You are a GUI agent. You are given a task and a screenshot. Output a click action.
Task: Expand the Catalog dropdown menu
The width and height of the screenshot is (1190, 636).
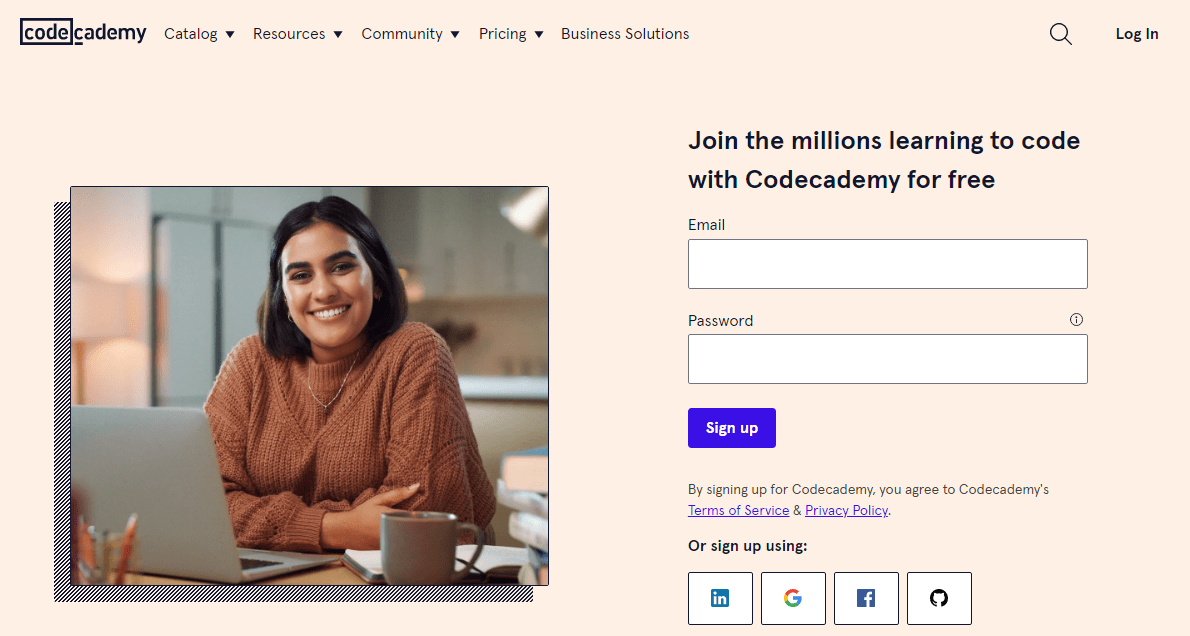(199, 34)
